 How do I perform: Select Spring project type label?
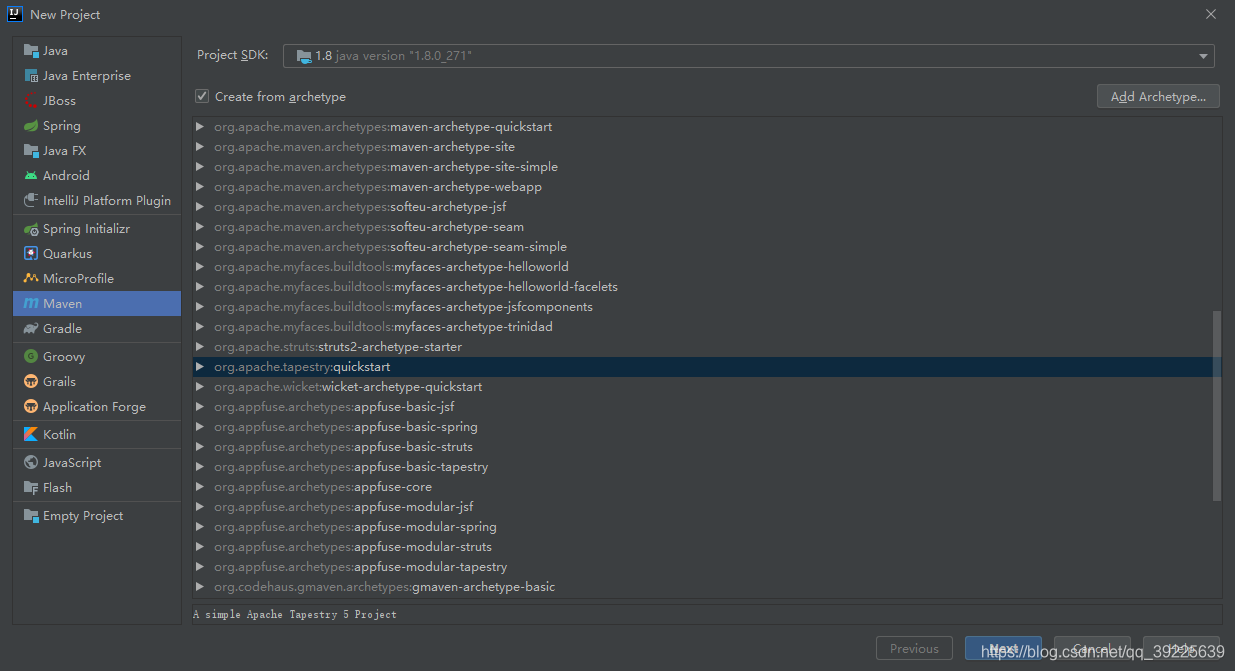[x=62, y=126]
